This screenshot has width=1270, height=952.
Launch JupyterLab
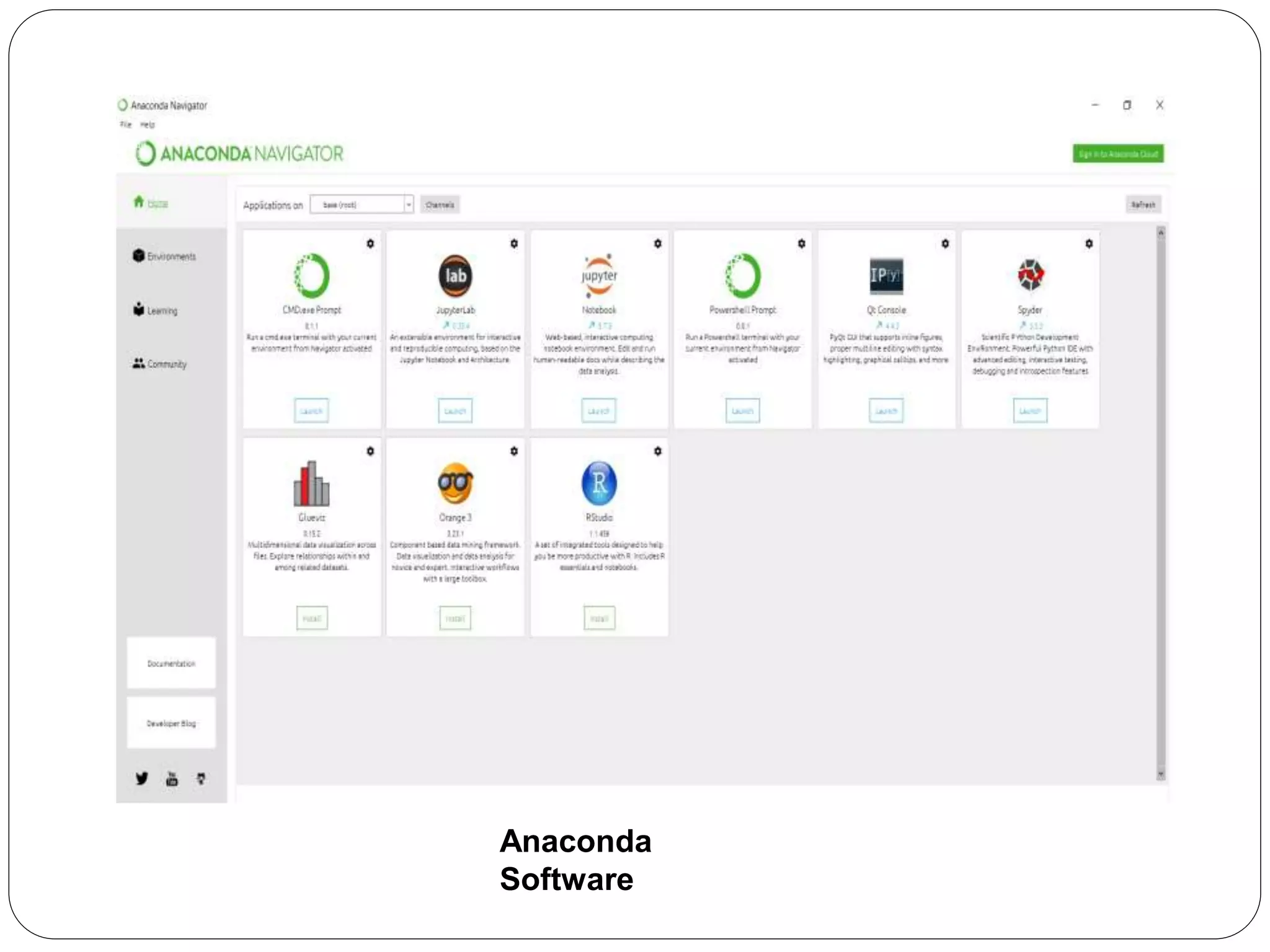tap(455, 410)
